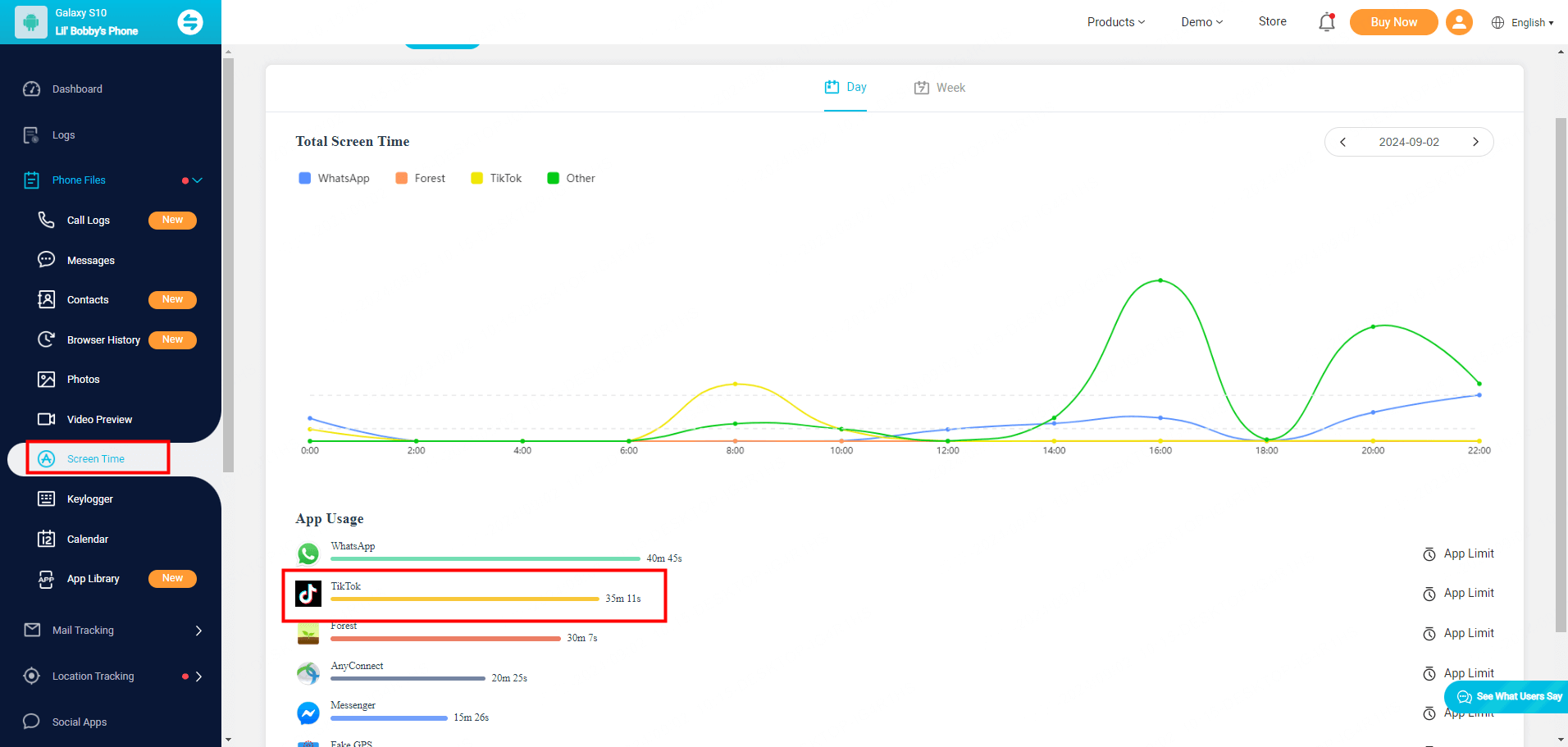Click the Phone Files clipboard icon
This screenshot has width=1568, height=747.
pos(31,180)
